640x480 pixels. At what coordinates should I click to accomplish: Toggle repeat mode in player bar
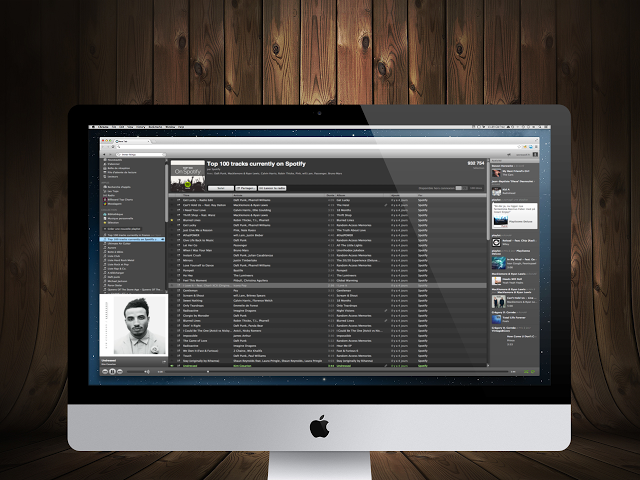tap(533, 372)
